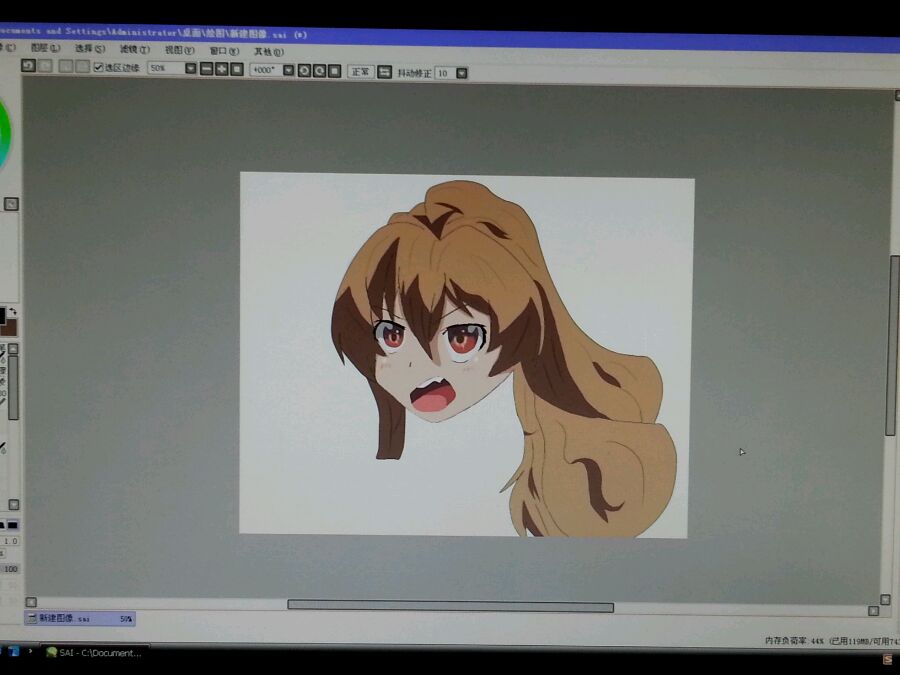Click the flip view horizontally icon
The width and height of the screenshot is (900, 675).
coord(385,72)
